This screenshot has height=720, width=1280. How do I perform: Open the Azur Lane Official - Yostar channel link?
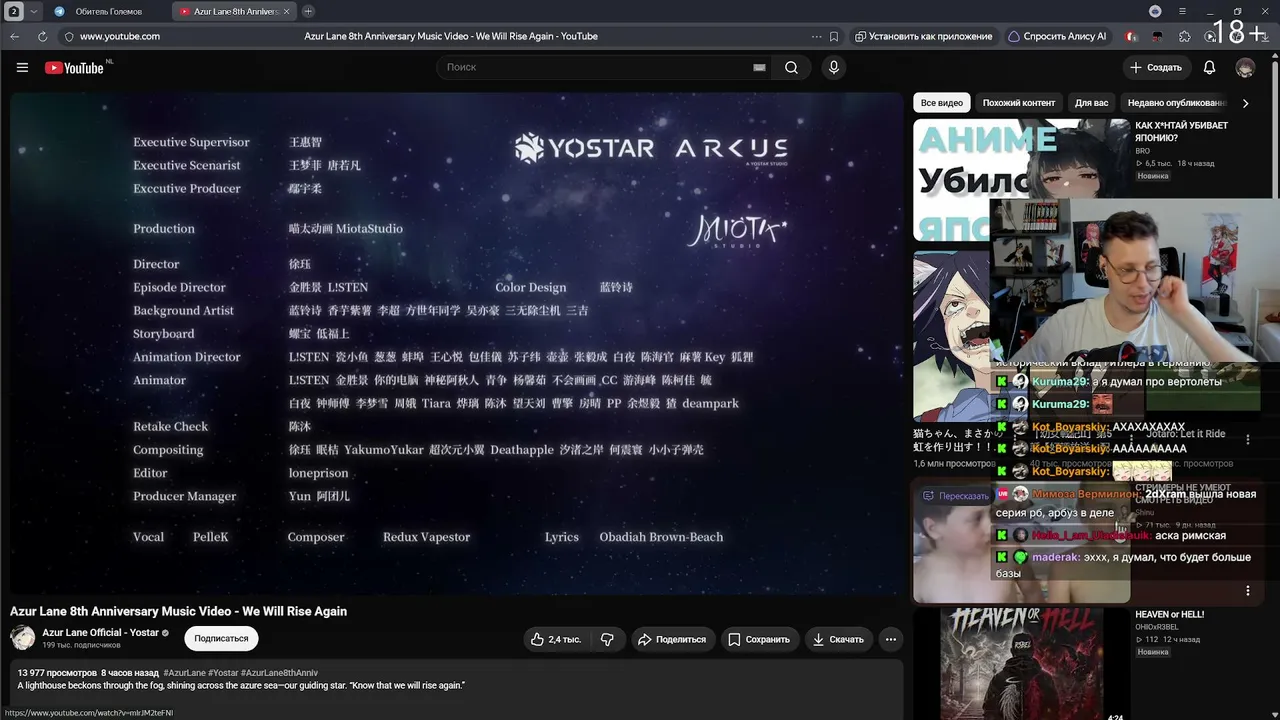click(101, 633)
